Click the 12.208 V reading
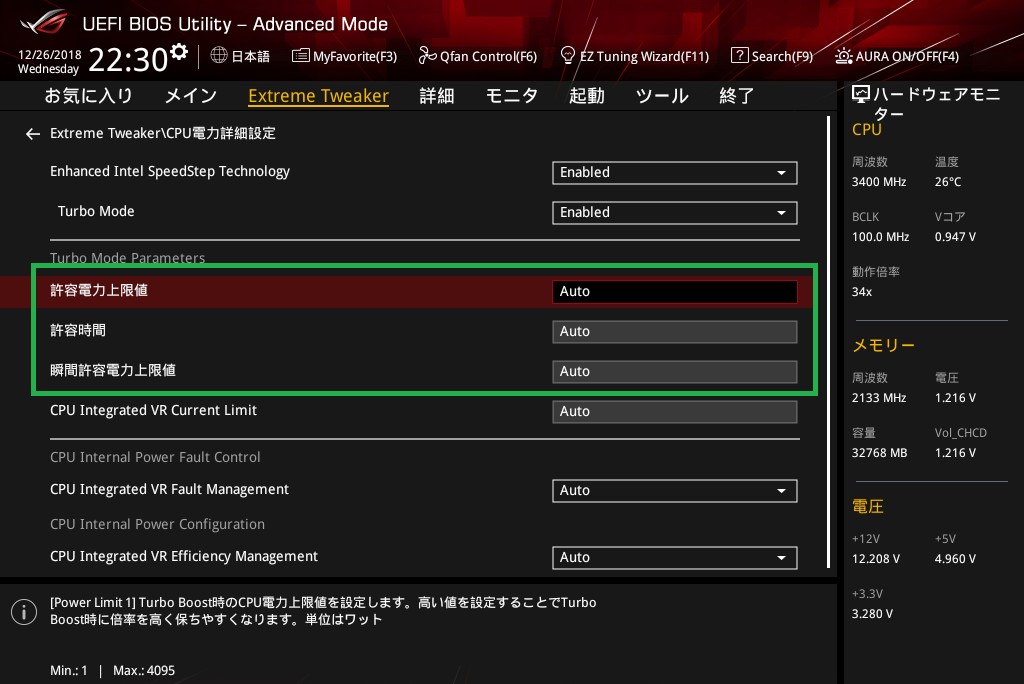Viewport: 1024px width, 684px height. point(876,559)
